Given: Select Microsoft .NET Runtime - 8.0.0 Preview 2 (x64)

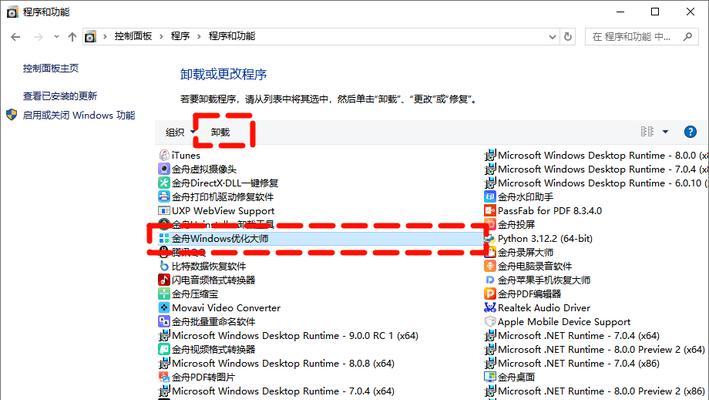Looking at the screenshot, I should click(x=601, y=349).
